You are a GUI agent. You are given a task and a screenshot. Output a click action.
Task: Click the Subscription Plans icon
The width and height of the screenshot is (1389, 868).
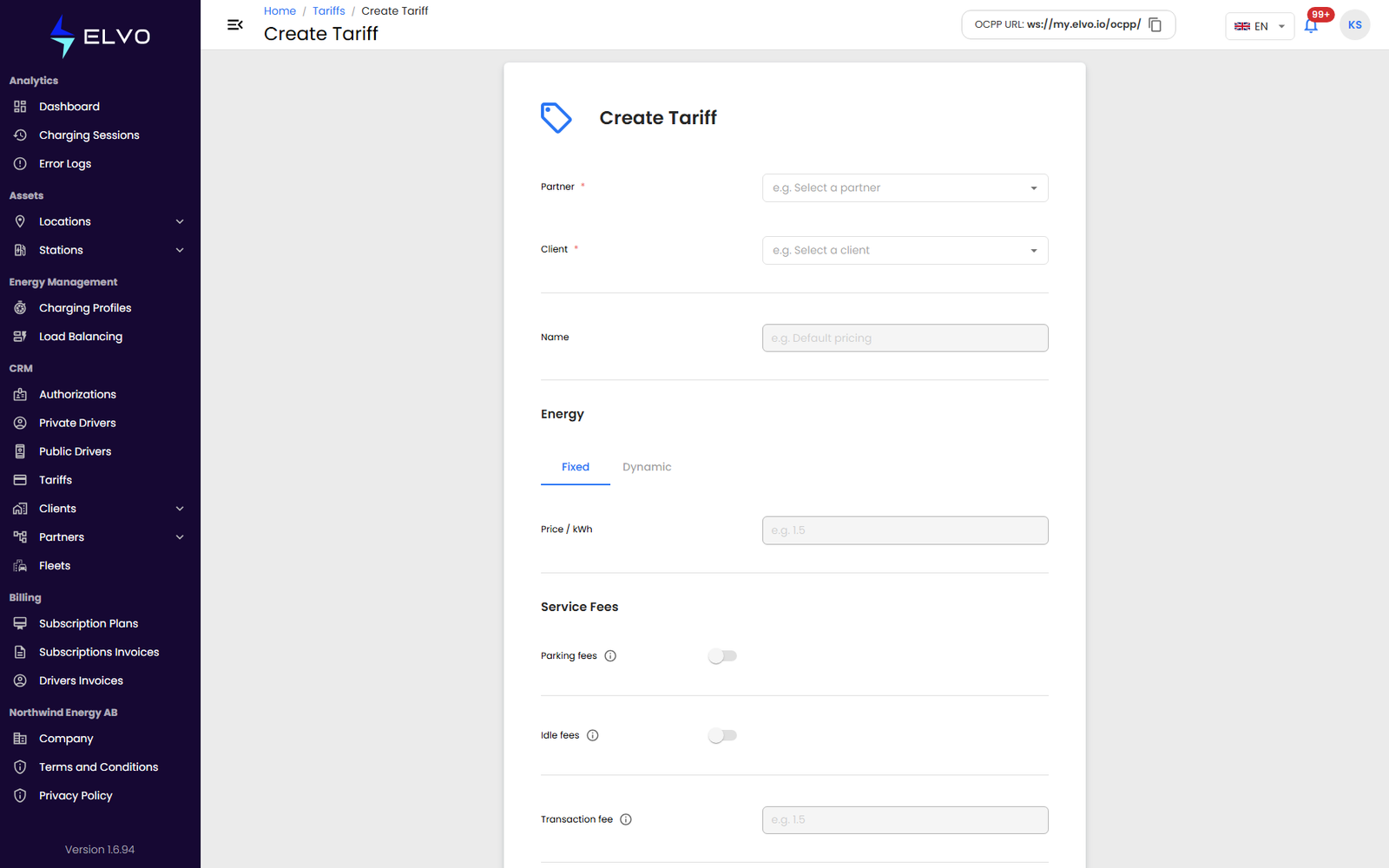(x=20, y=623)
